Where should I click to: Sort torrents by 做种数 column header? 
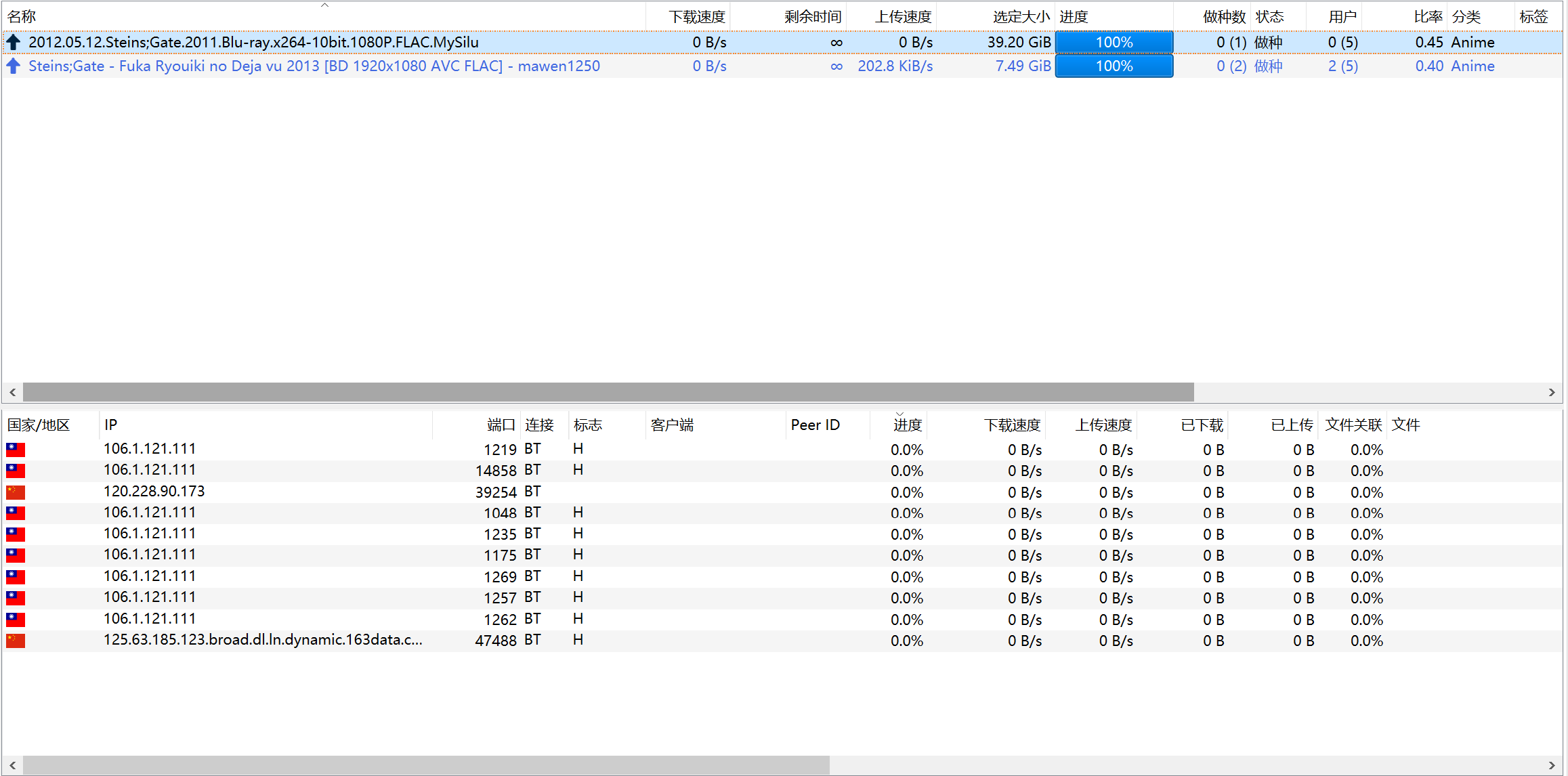point(1212,17)
